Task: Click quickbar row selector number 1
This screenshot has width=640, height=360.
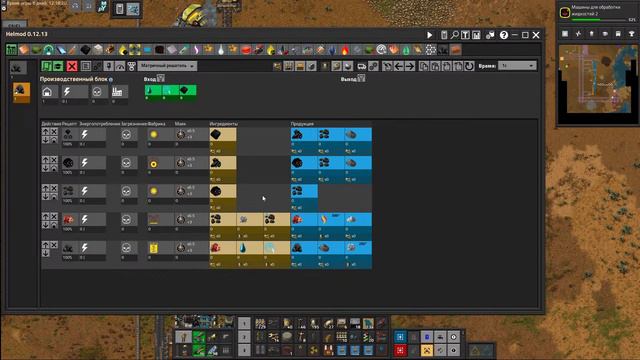Action: [244, 324]
